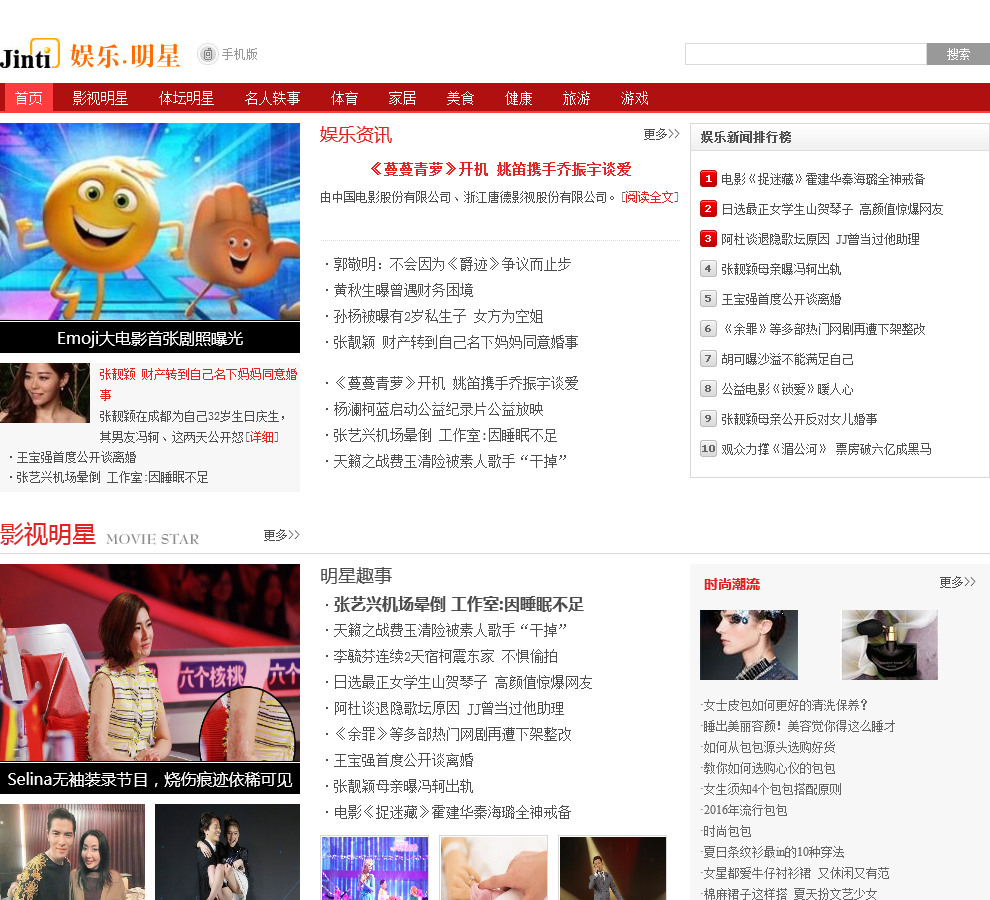This screenshot has height=900, width=990.
Task: Open 健康 navigation item
Action: pyautogui.click(x=518, y=98)
